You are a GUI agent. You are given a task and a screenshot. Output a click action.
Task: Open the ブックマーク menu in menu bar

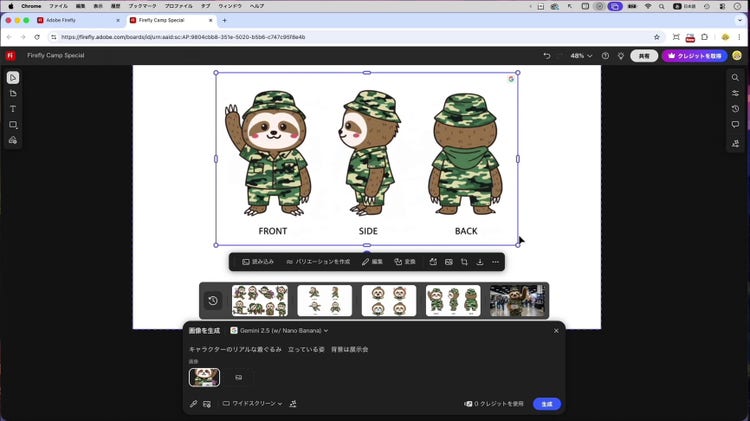pos(142,6)
